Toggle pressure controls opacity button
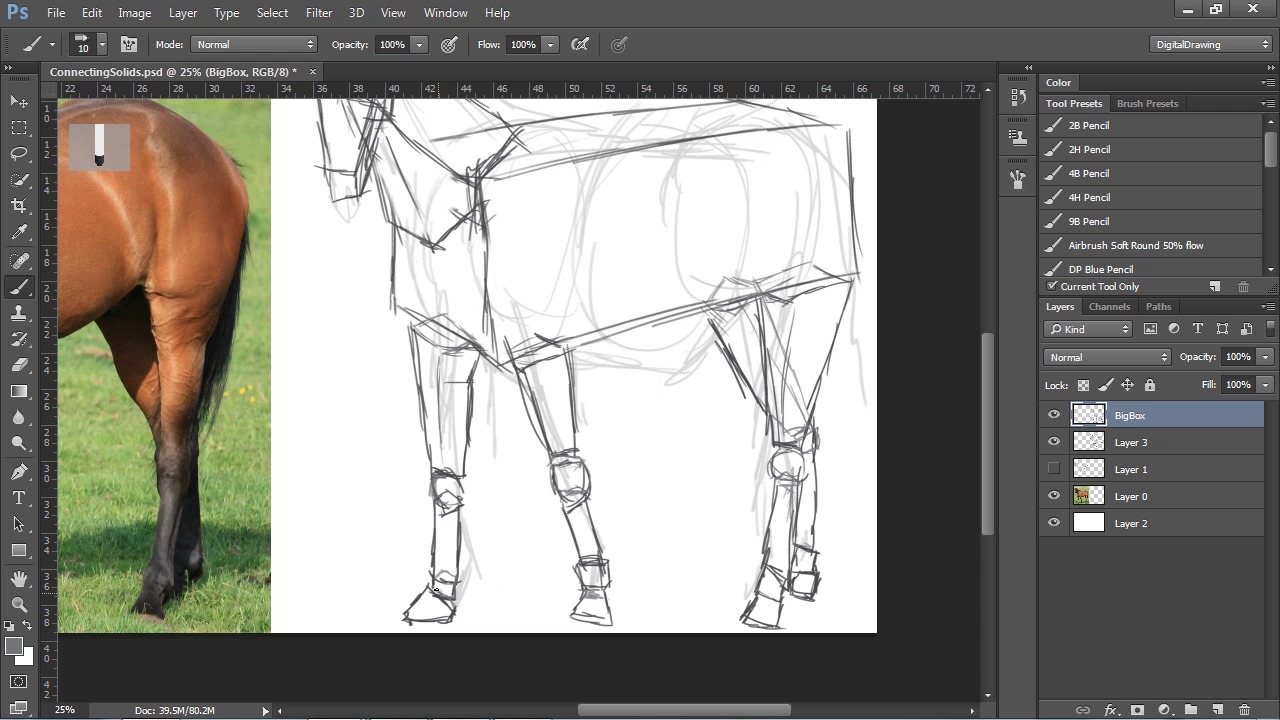Image resolution: width=1280 pixels, height=720 pixels. click(449, 44)
